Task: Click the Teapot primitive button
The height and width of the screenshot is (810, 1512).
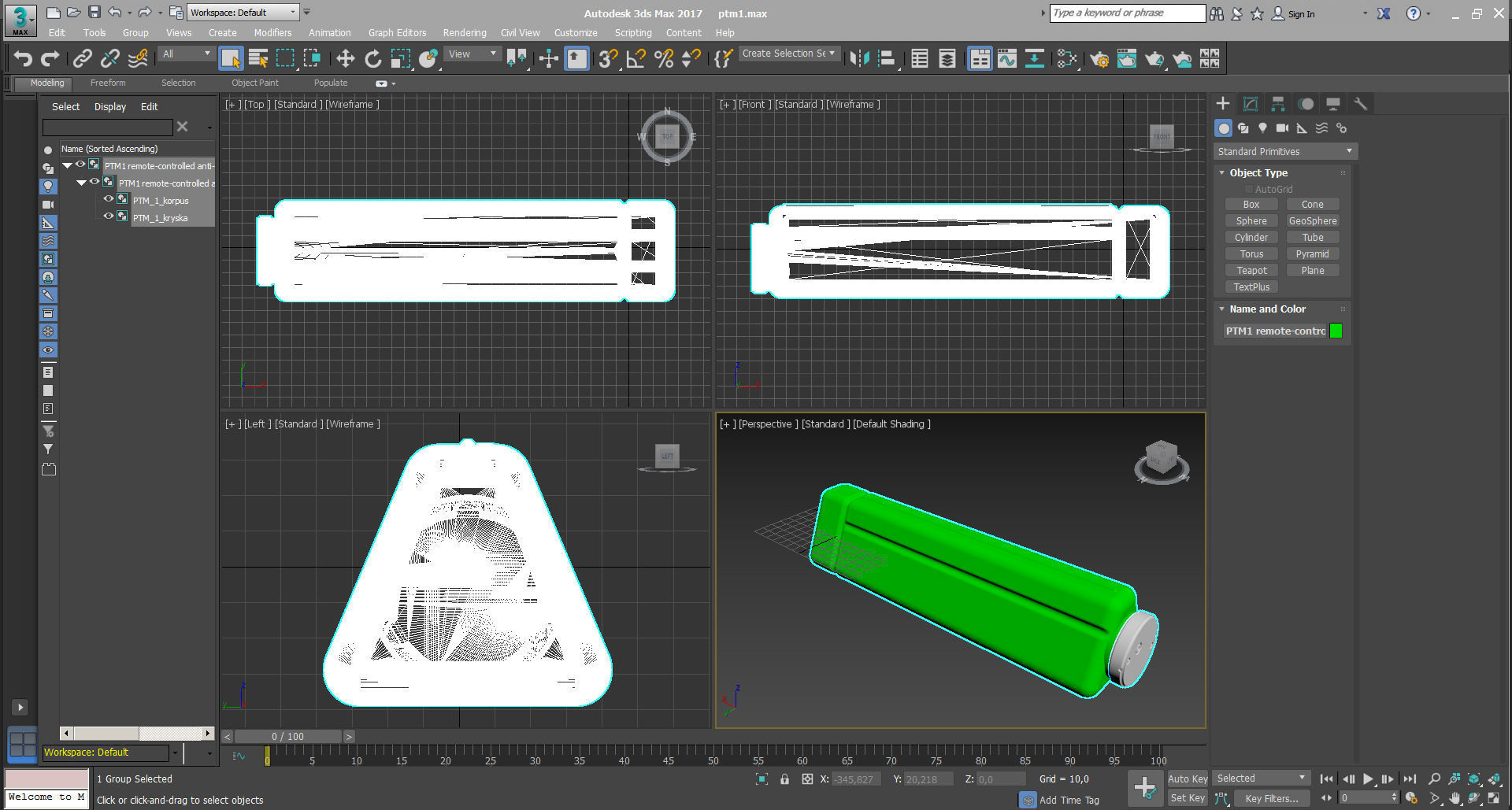Action: [1251, 271]
